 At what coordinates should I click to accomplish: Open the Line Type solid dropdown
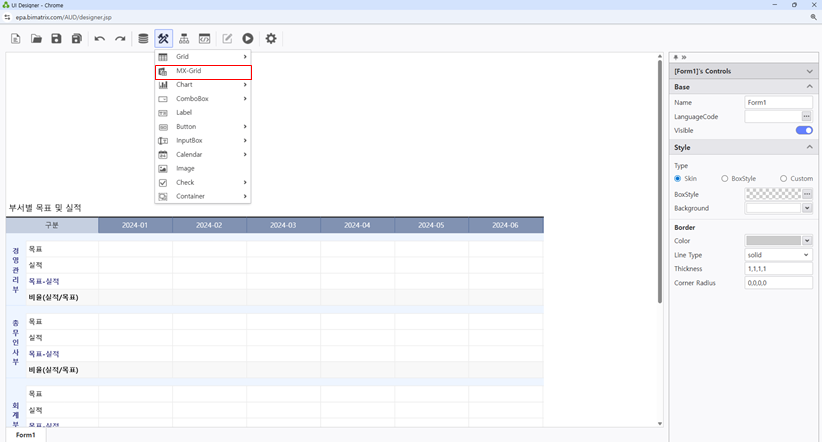coord(778,255)
